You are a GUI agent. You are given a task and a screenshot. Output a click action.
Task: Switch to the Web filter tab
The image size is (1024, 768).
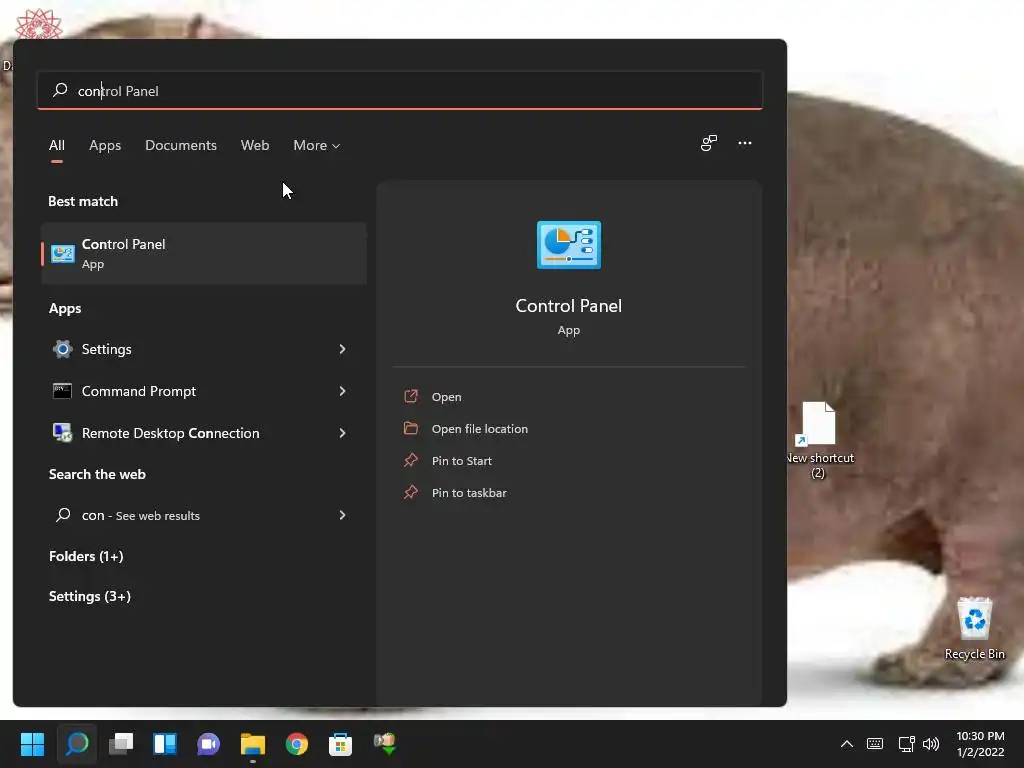255,145
